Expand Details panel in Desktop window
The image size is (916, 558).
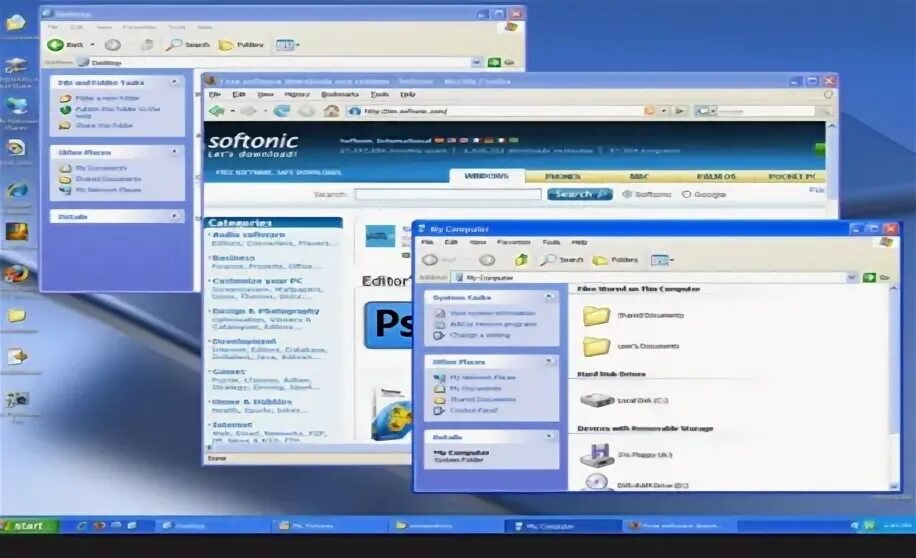[175, 216]
